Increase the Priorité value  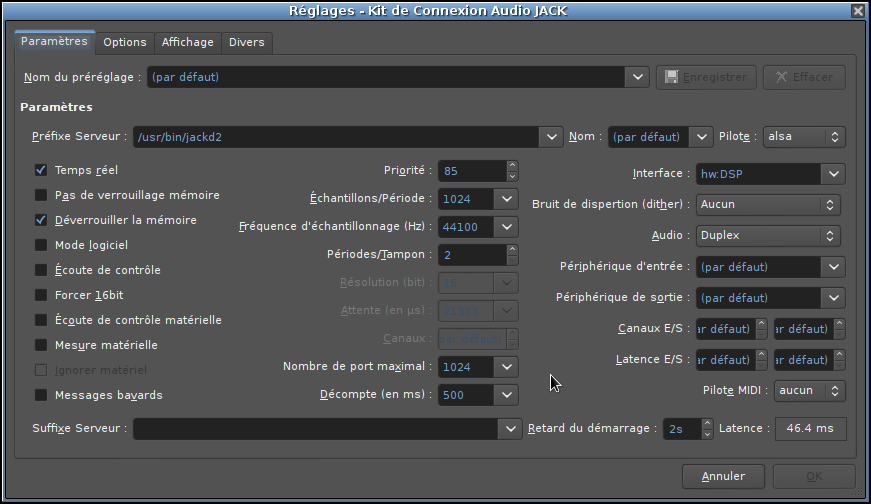point(512,166)
